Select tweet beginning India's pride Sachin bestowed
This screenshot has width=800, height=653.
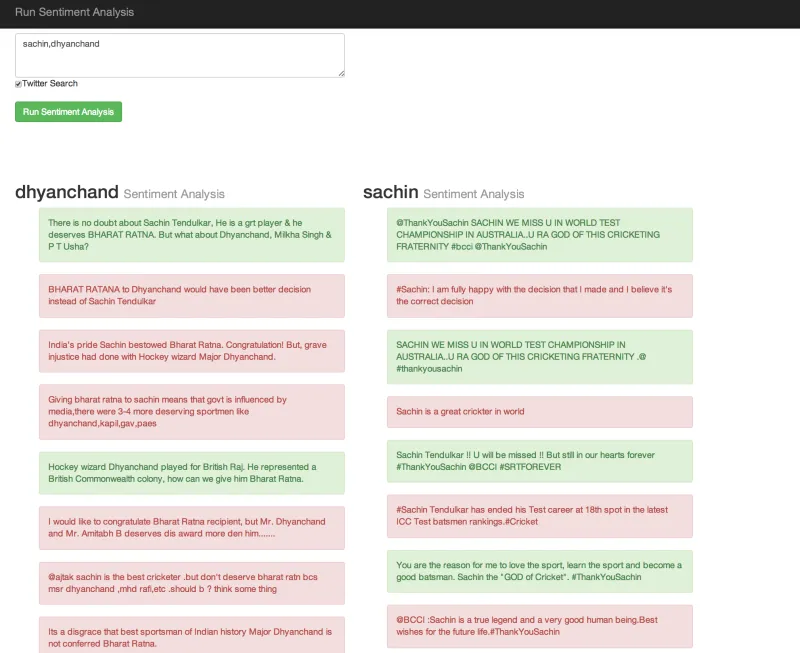point(192,351)
